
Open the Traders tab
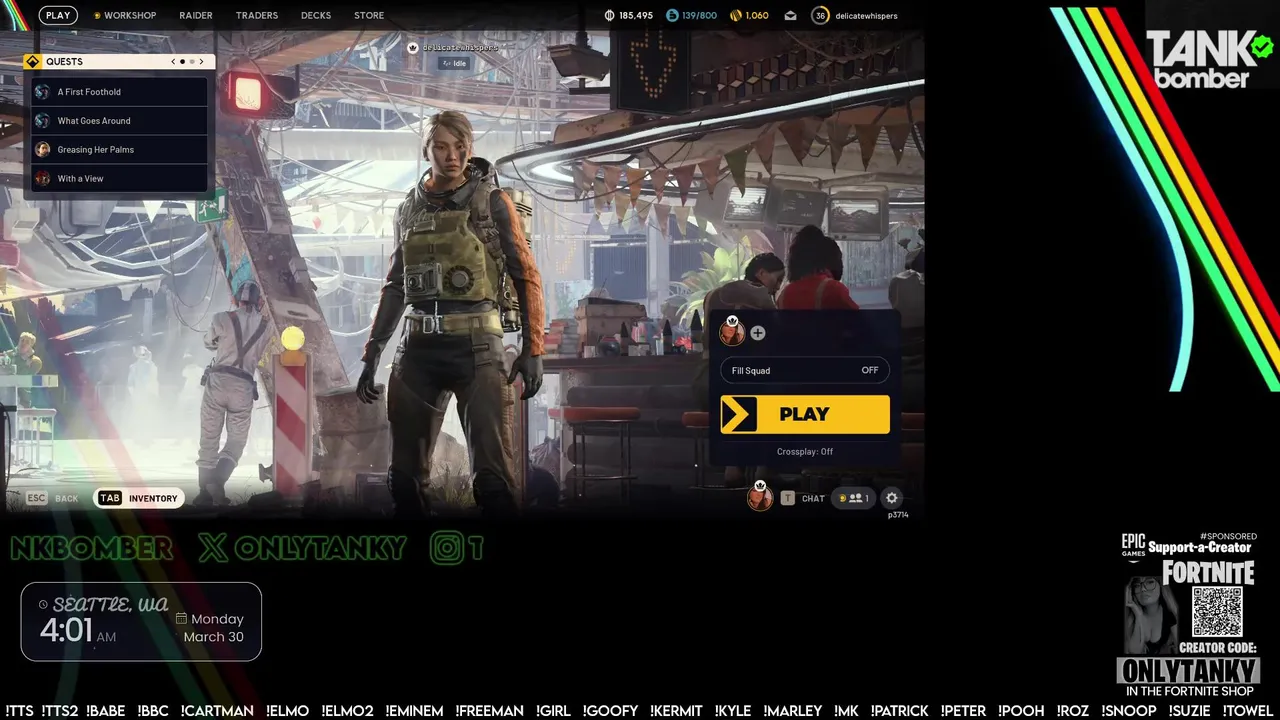257,15
